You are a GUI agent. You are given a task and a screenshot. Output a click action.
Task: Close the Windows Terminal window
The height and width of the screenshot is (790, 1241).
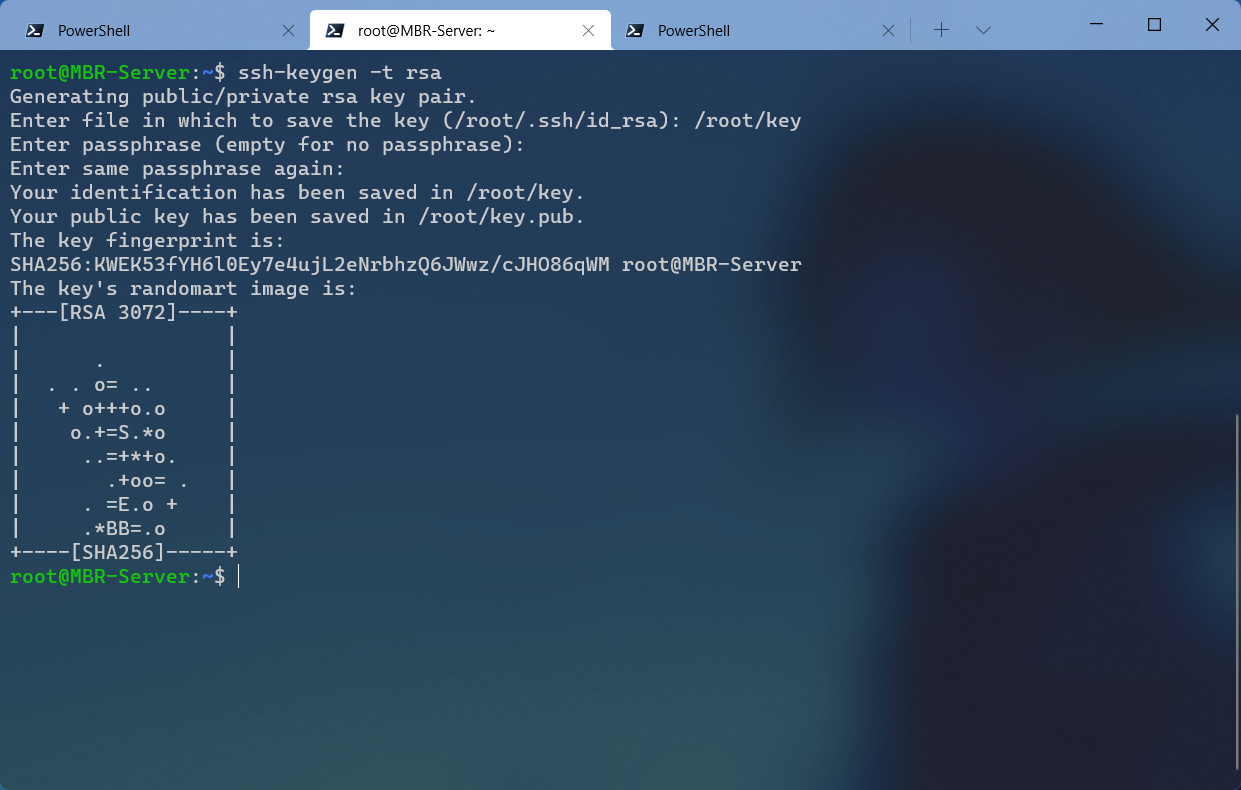pos(1212,25)
